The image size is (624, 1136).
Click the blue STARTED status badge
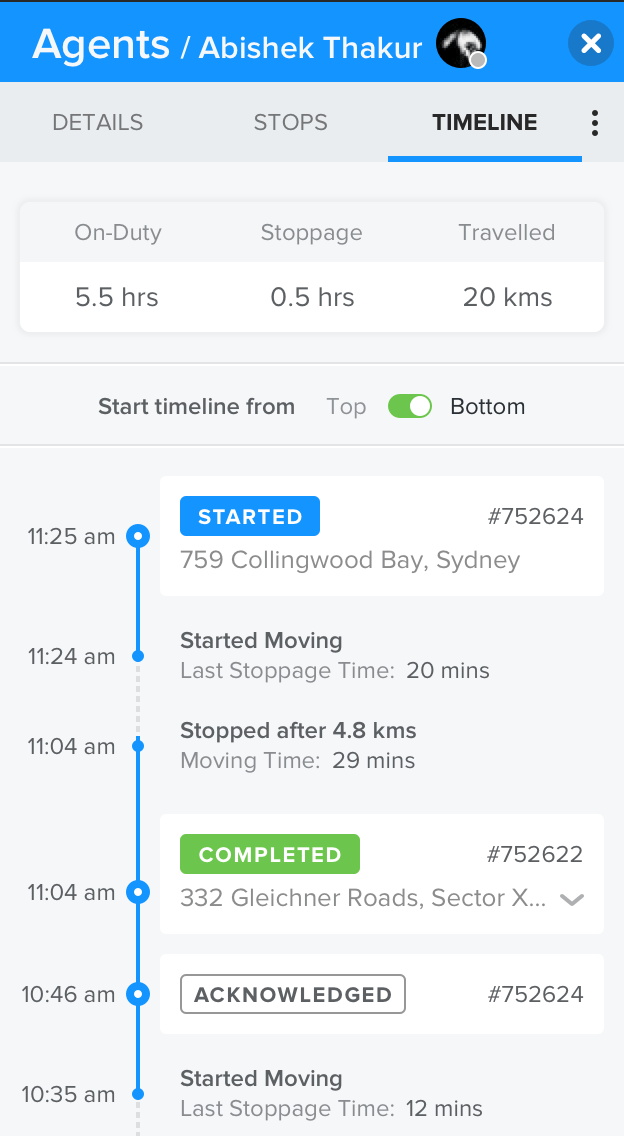pos(250,516)
